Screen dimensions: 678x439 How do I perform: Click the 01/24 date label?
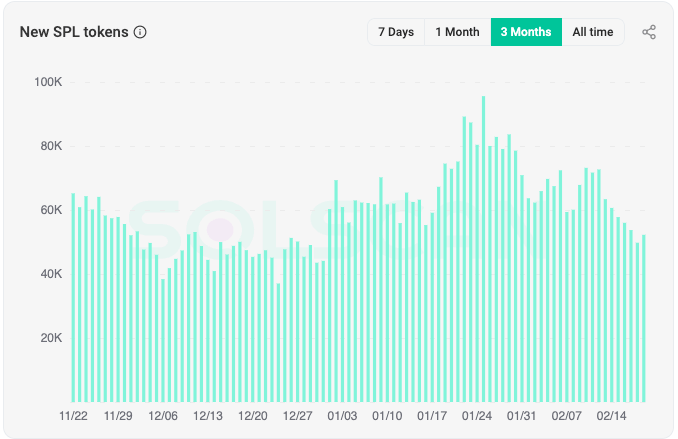tap(477, 416)
